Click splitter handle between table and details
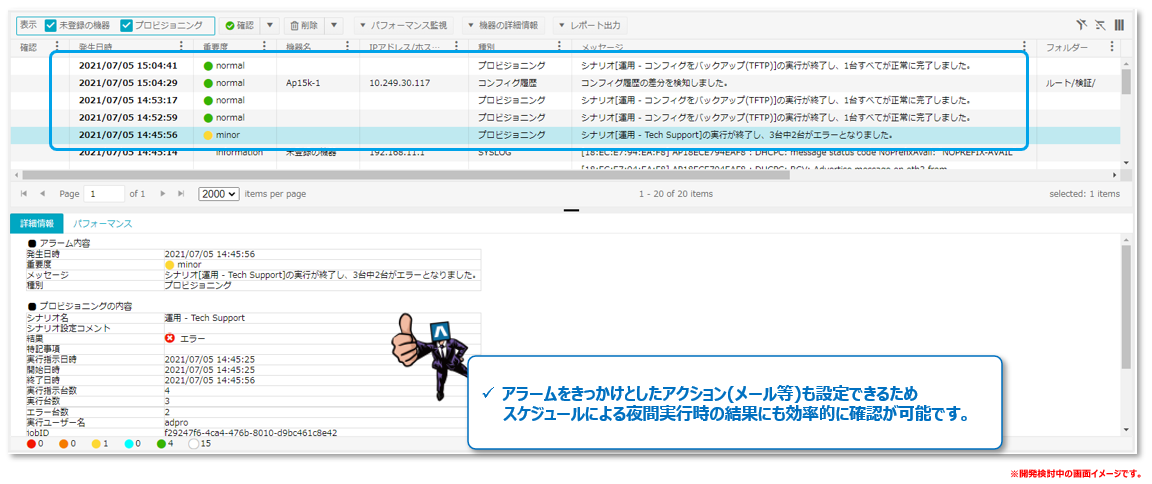The width and height of the screenshot is (1152, 484). pyautogui.click(x=572, y=210)
